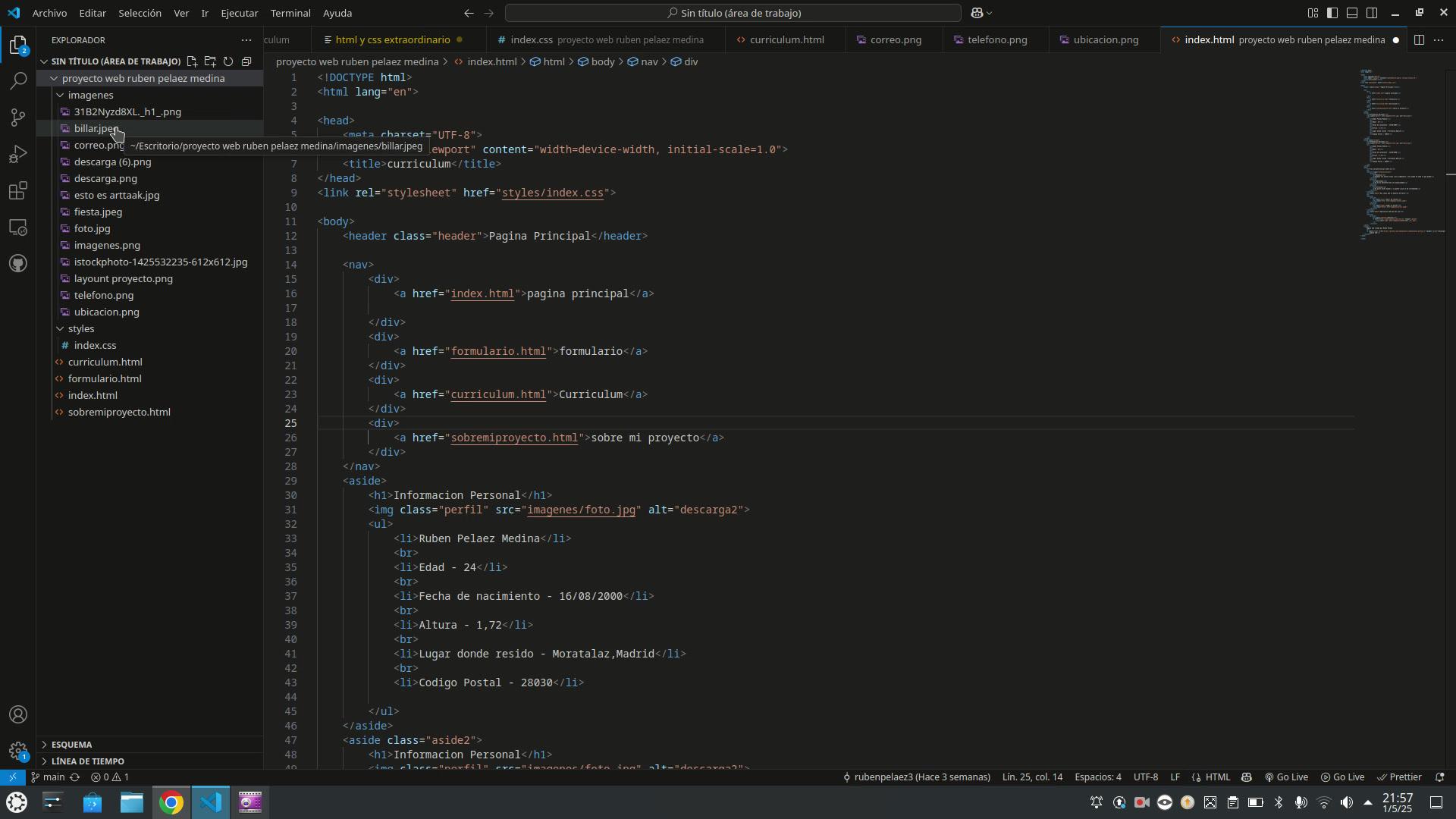Click the Copilot status icon in status bar
Screen dimensions: 1456x819
(x=1246, y=777)
